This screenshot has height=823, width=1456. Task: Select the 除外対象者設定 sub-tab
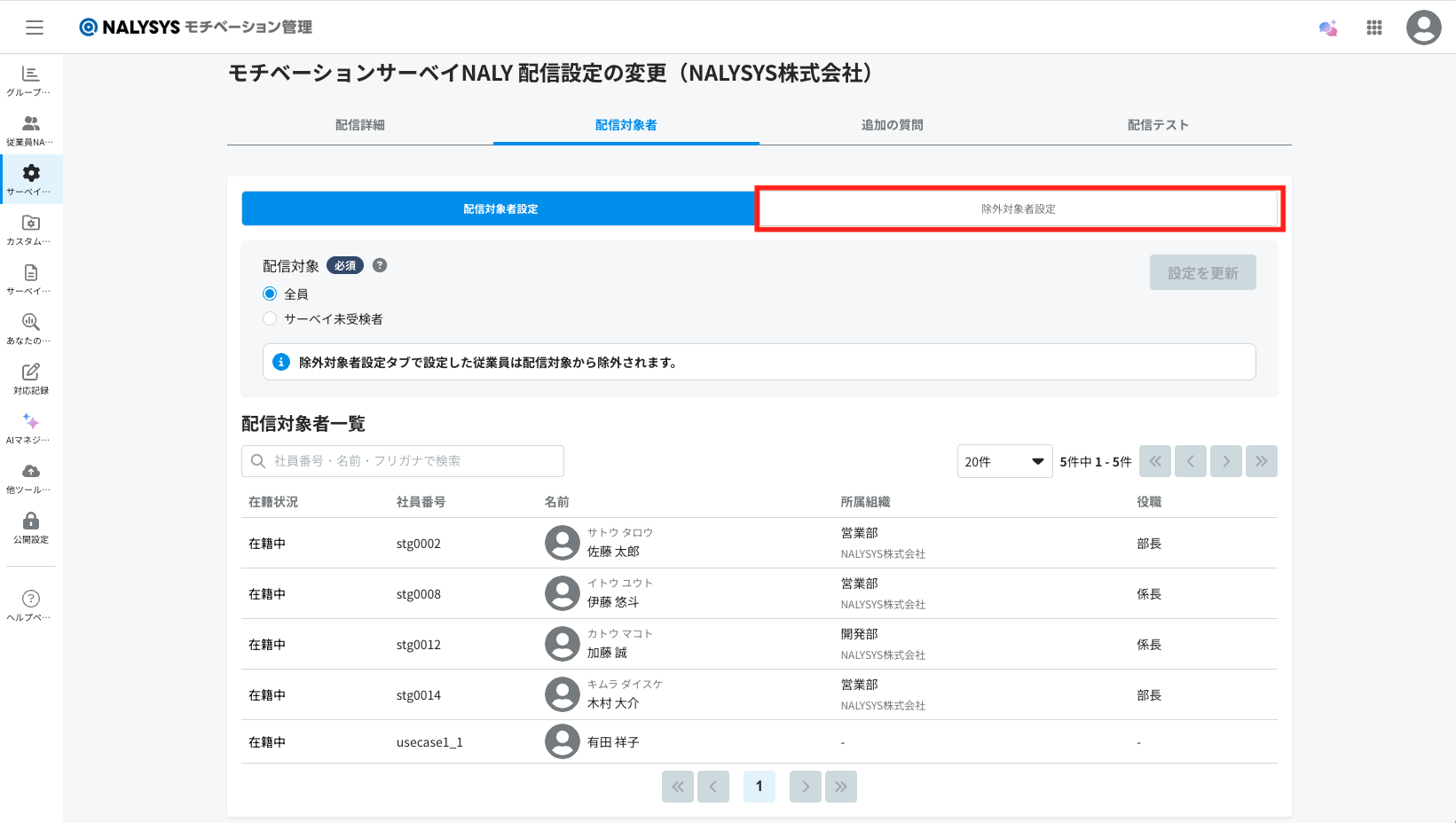pos(1019,209)
